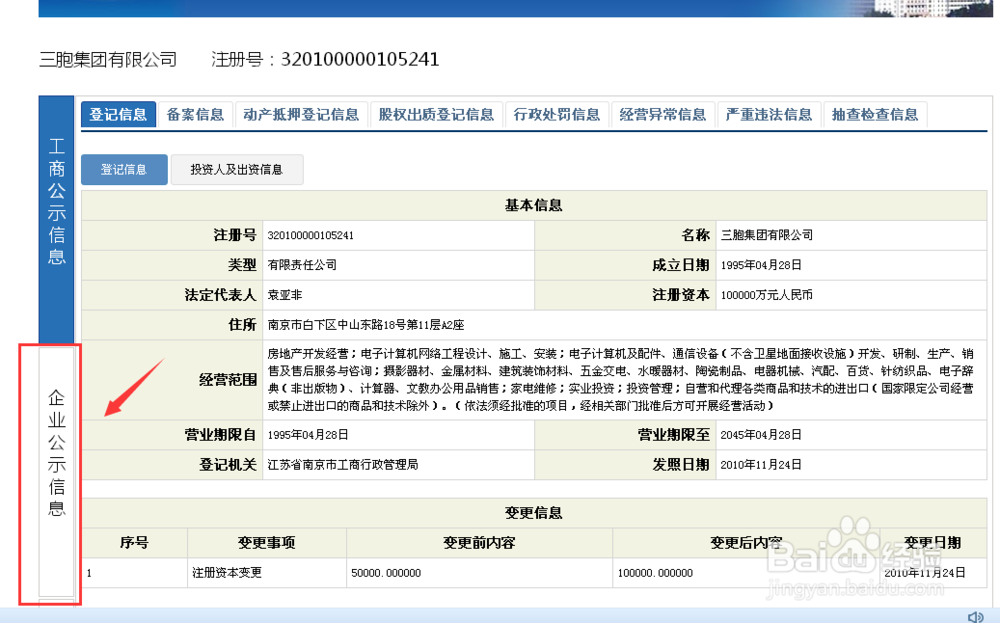Click the address 南京市白下区中山东路18号第11层A2座
This screenshot has width=1000, height=623.
(365, 325)
